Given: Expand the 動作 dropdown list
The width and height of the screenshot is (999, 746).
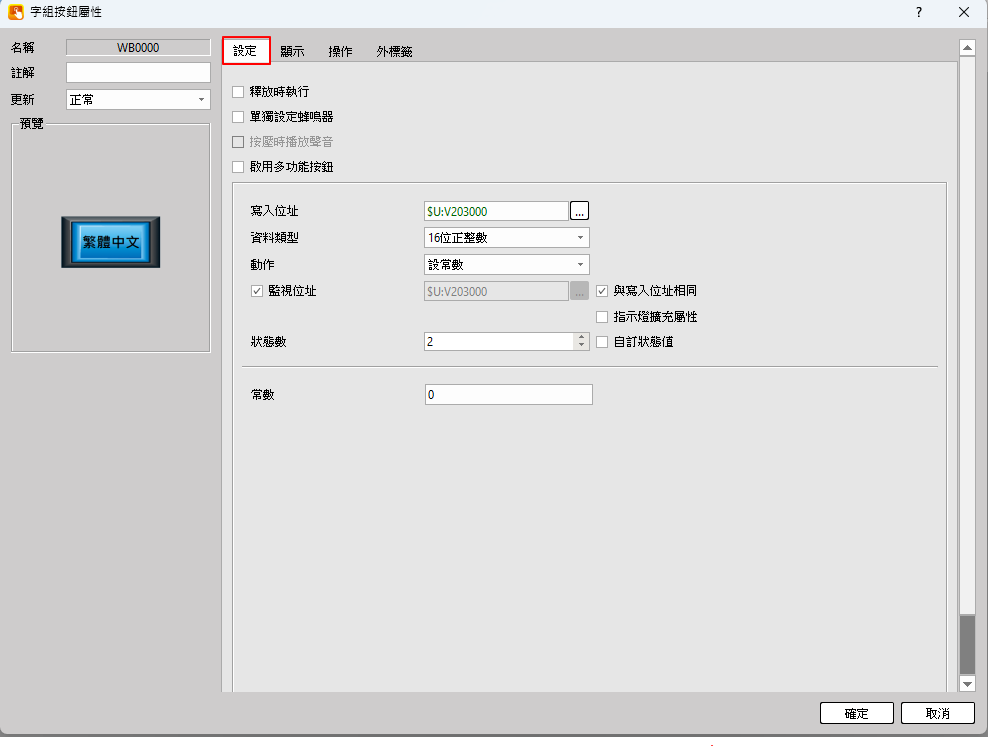Looking at the screenshot, I should [506, 265].
